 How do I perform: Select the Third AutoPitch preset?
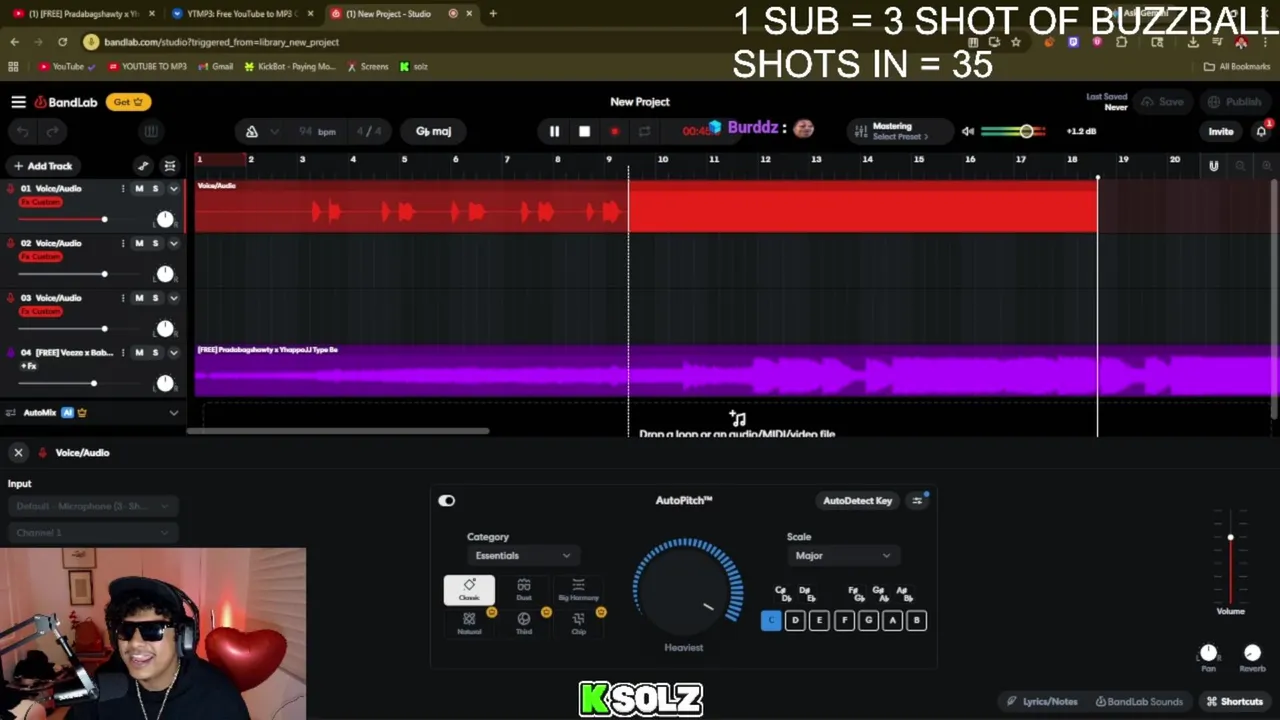tap(524, 624)
